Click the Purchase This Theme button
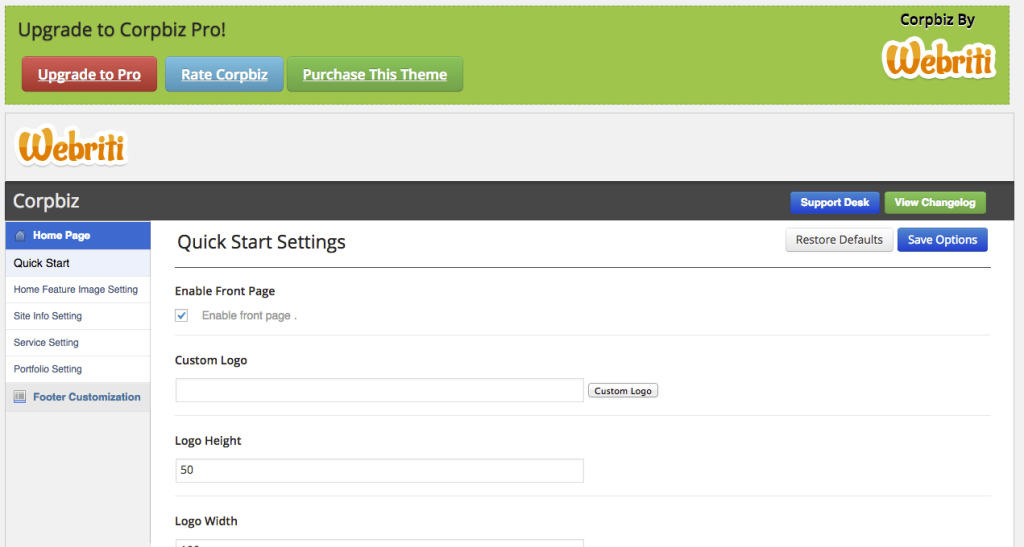Screen dimensions: 1024x547 click(x=375, y=74)
